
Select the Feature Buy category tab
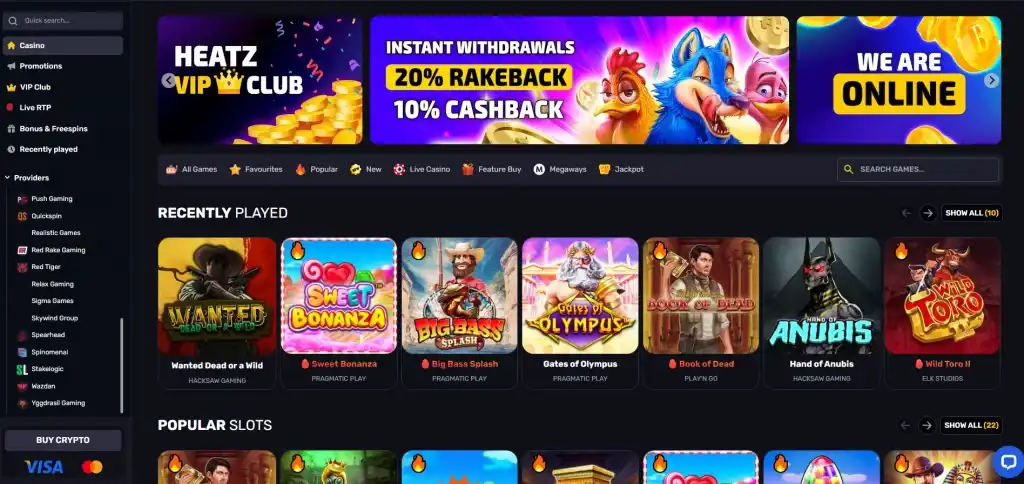tap(491, 169)
